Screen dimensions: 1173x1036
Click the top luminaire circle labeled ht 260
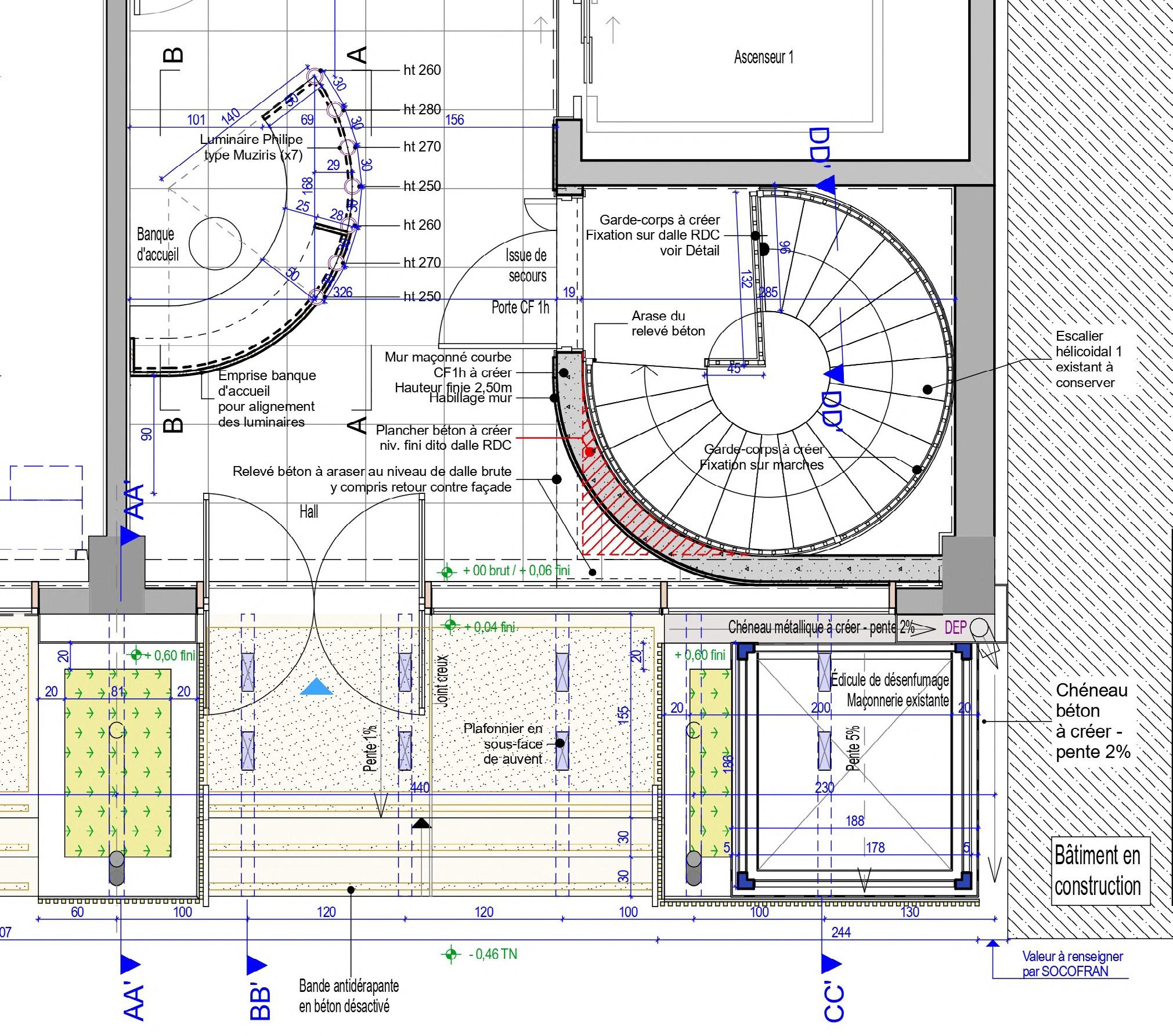point(315,76)
